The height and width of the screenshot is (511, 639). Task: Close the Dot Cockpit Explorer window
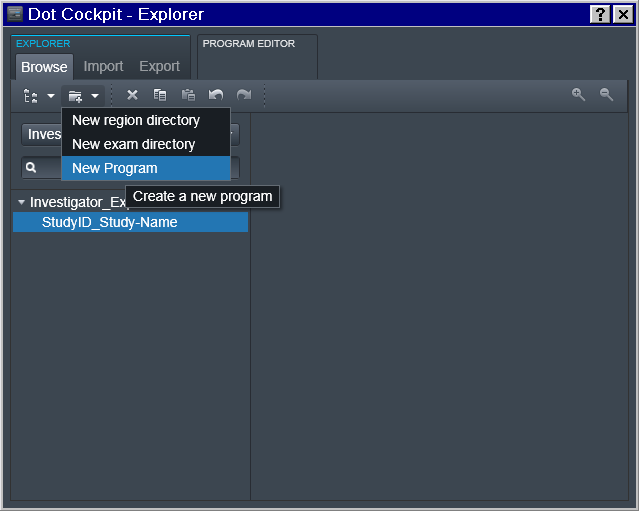pos(624,15)
